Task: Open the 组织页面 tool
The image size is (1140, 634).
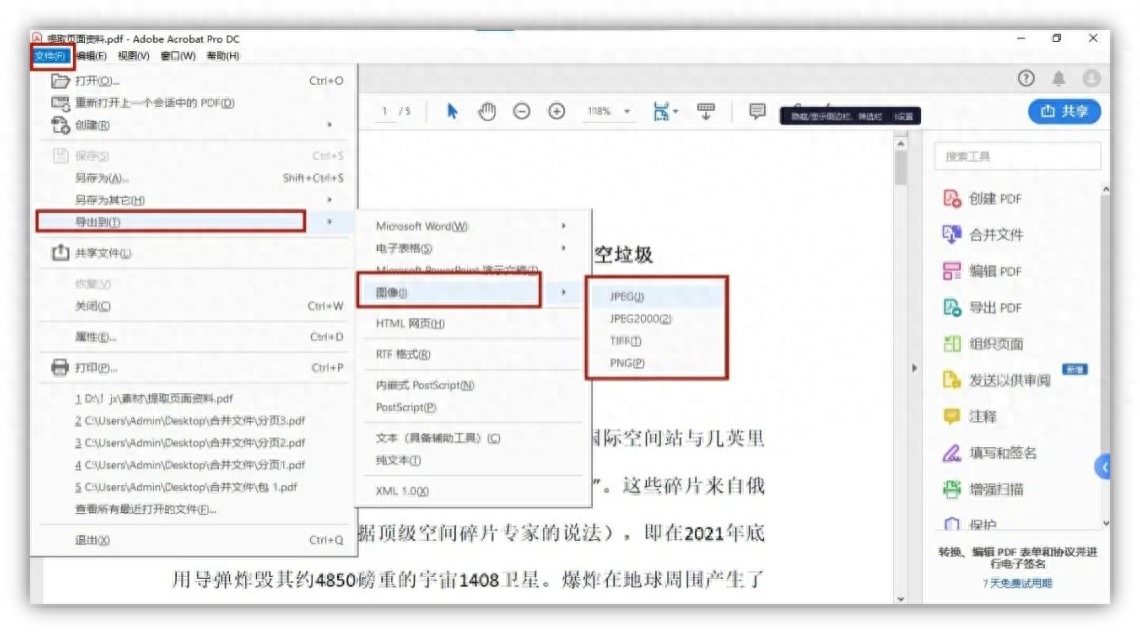Action: 982,344
